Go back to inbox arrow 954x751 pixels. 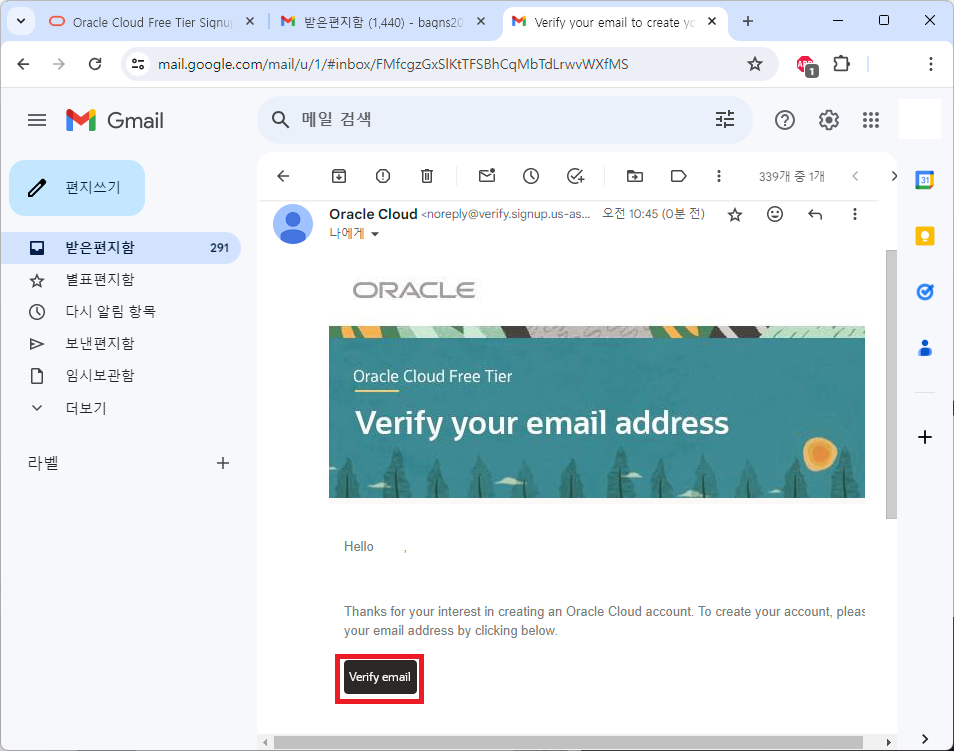[x=283, y=176]
